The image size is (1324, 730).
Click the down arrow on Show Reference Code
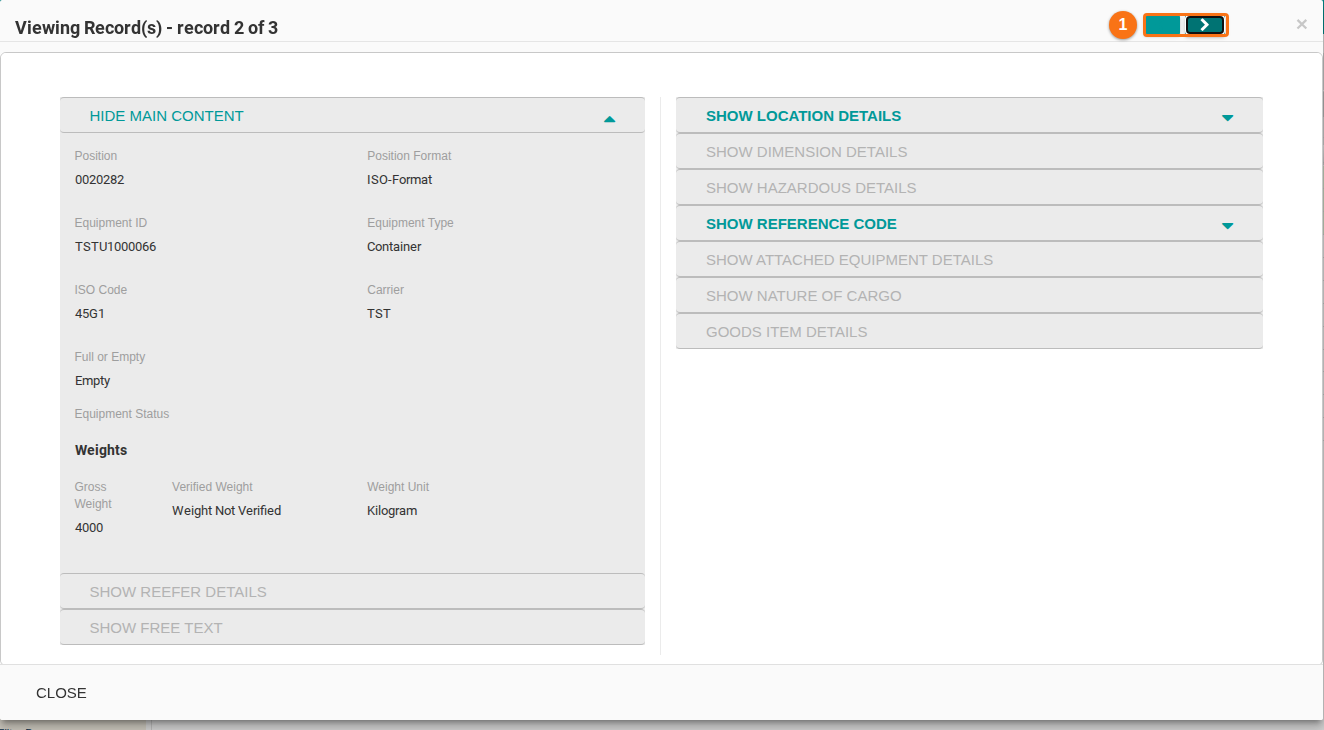(x=1227, y=225)
